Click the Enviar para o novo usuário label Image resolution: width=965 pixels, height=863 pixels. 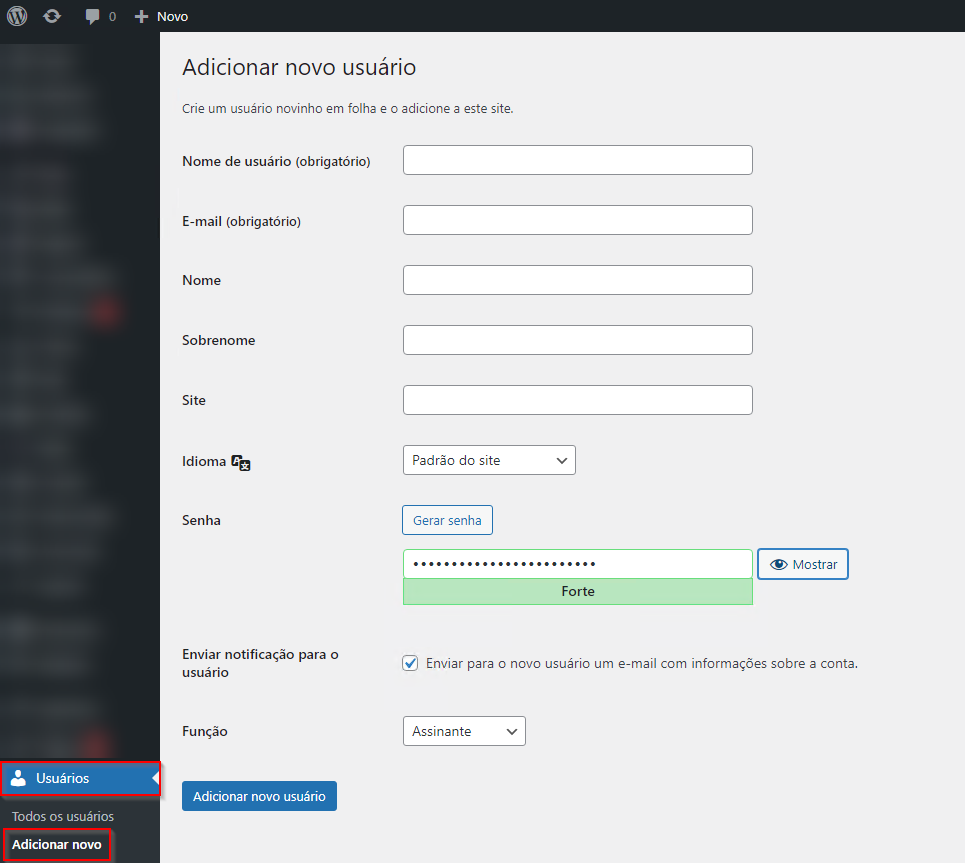pyautogui.click(x=641, y=664)
